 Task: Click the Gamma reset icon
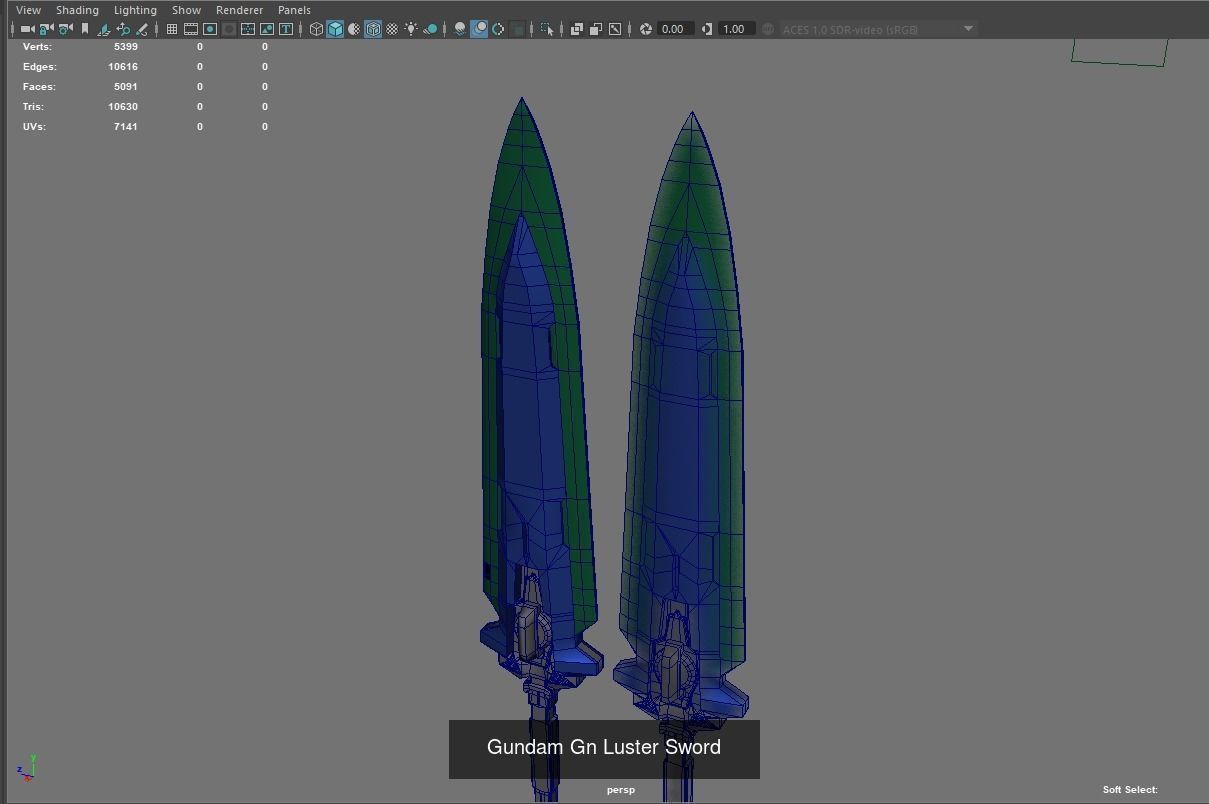coord(707,29)
